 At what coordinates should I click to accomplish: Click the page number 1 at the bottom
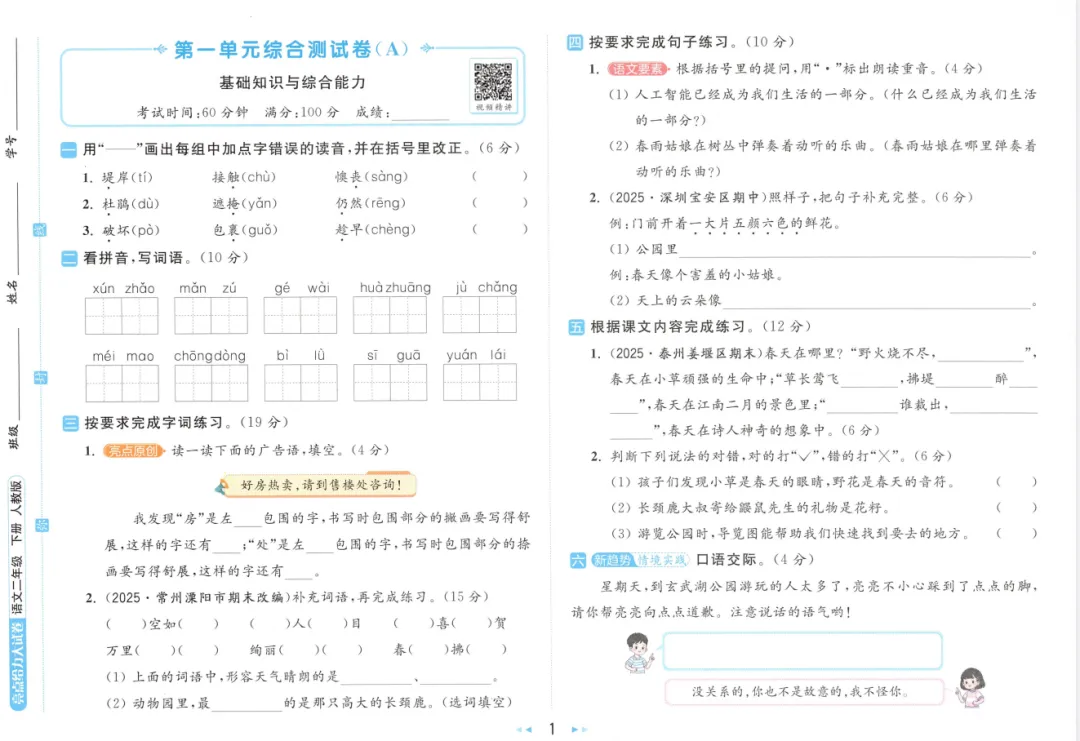click(552, 729)
